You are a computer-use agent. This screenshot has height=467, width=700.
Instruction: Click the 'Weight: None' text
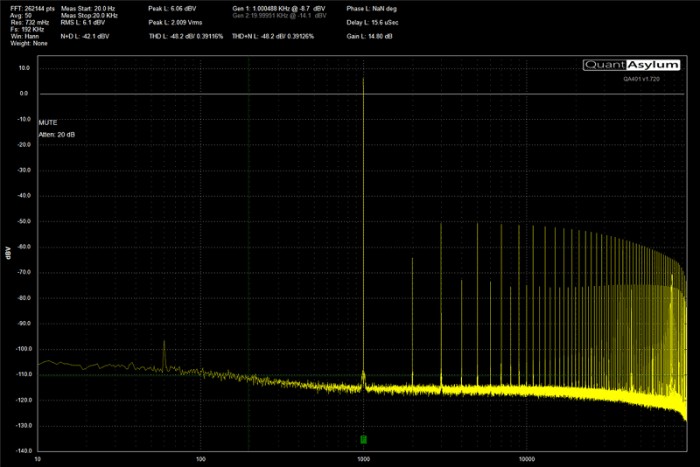pos(29,44)
